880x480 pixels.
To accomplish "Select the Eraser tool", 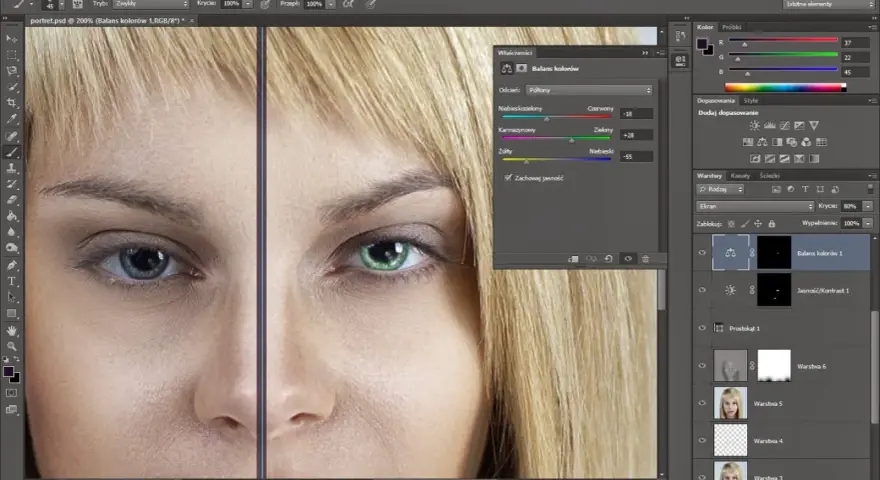I will 11,200.
